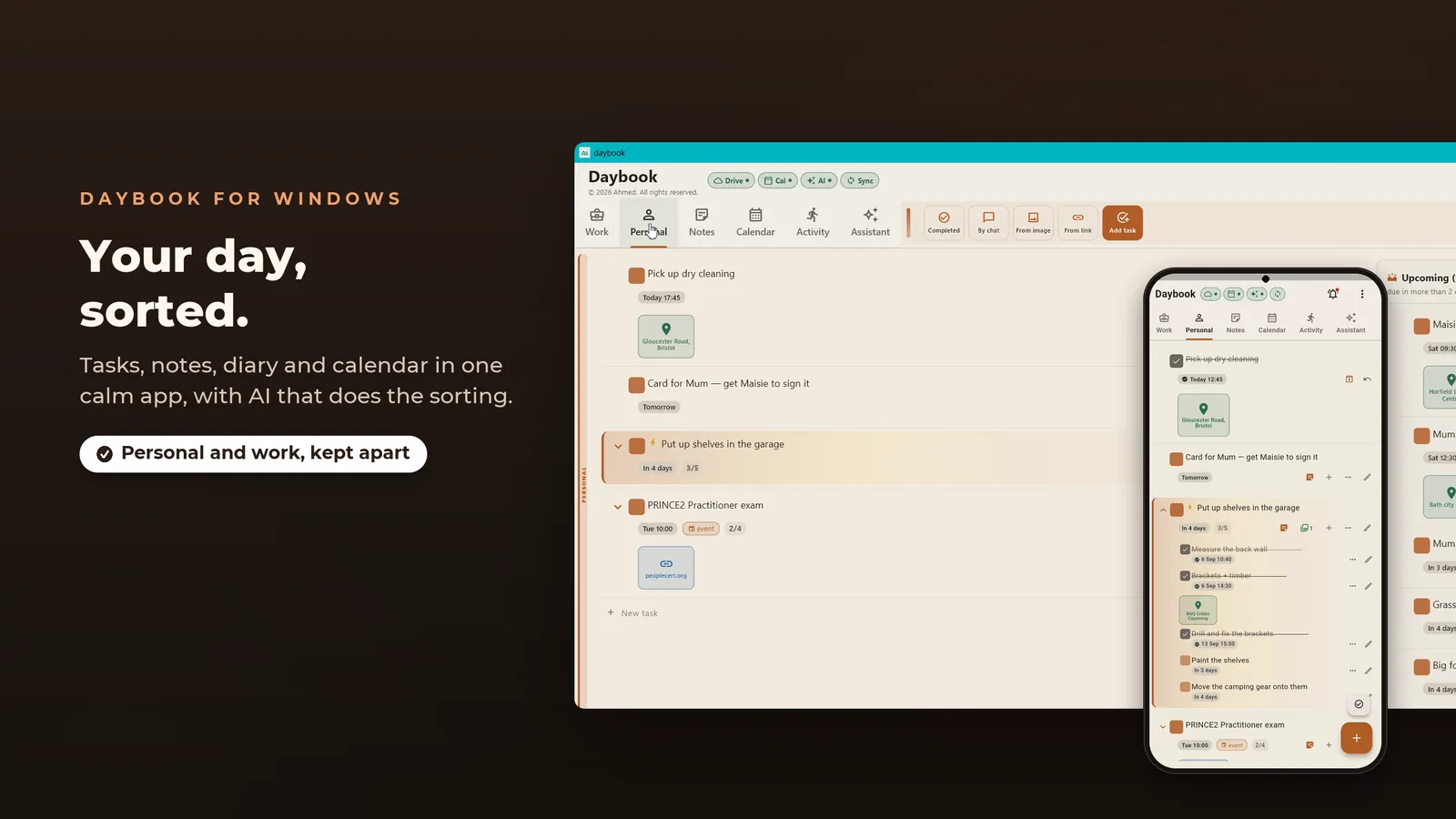The width and height of the screenshot is (1456, 819).
Task: Open B&Q Cribbs Causeway location card
Action: pos(1198,610)
